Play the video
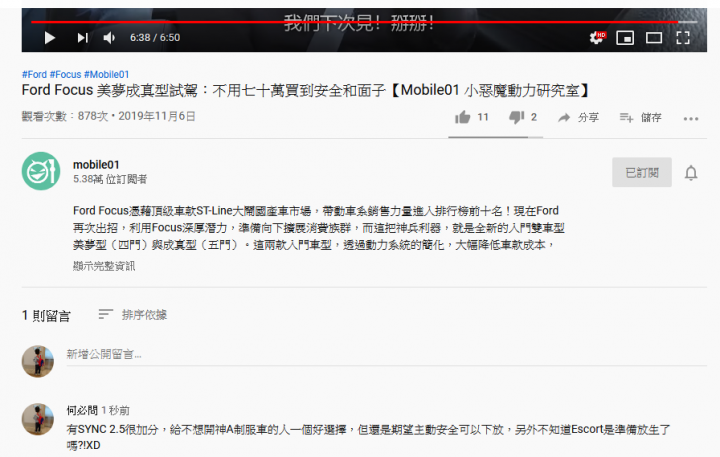The image size is (720, 457). tap(50, 38)
